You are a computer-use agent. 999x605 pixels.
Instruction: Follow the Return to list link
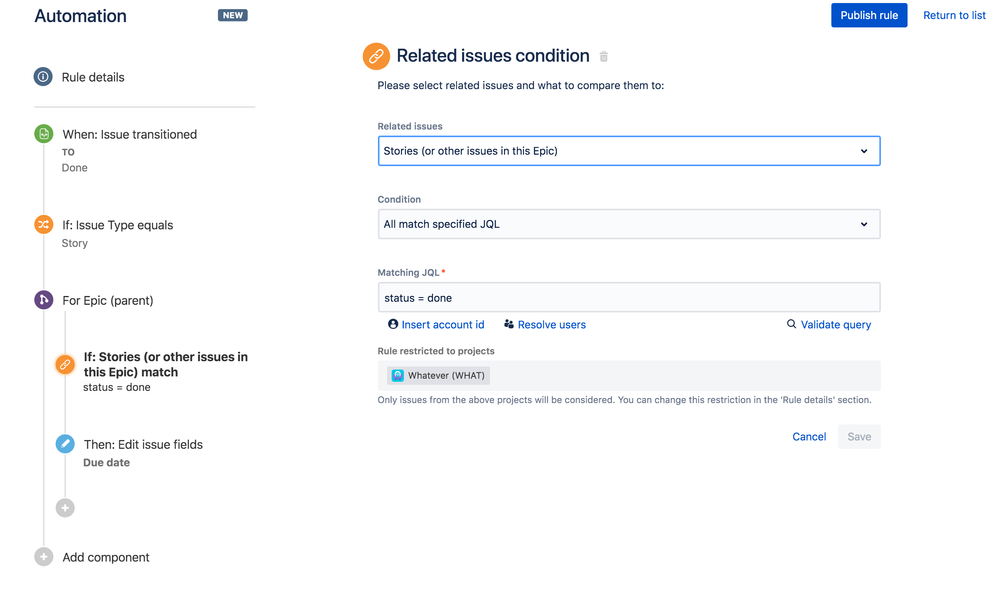(x=954, y=15)
